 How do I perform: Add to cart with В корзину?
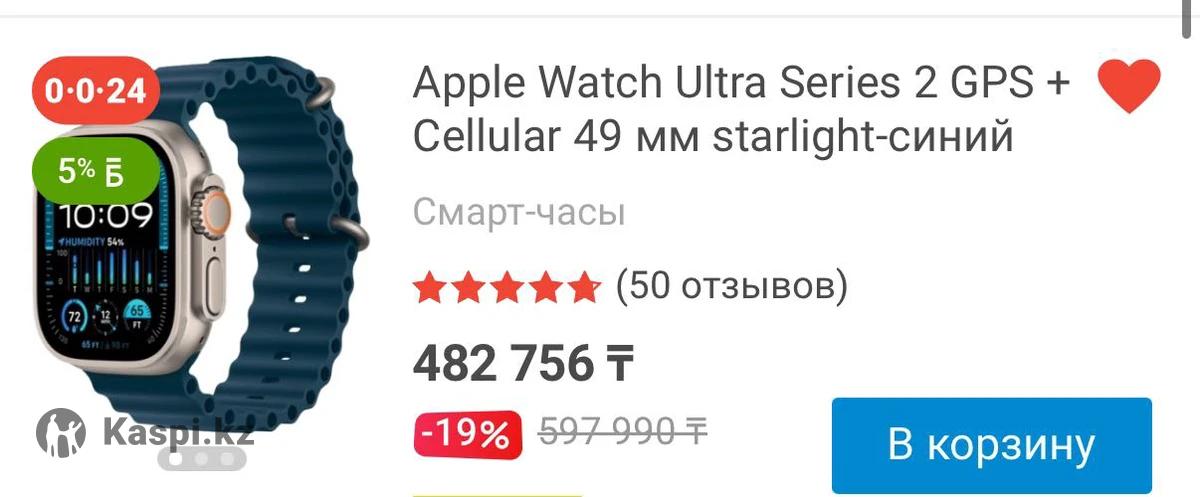pyautogui.click(x=992, y=445)
